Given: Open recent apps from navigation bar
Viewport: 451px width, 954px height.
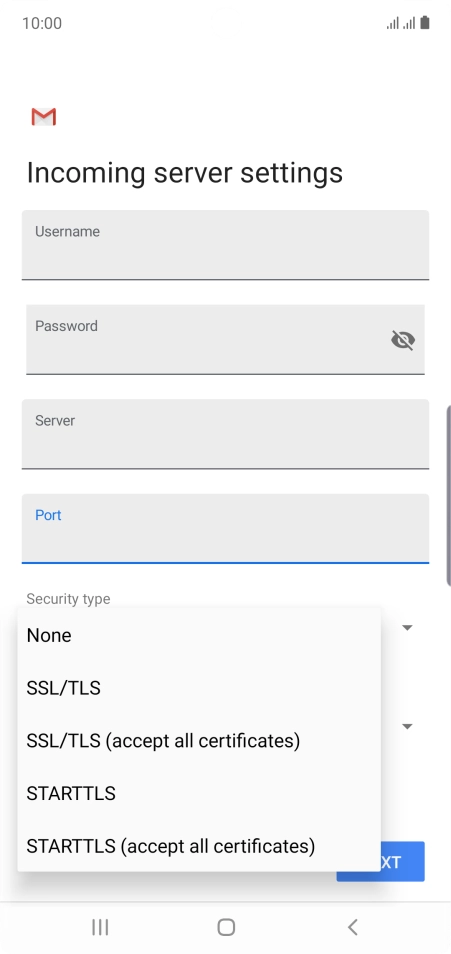Looking at the screenshot, I should click(x=100, y=927).
